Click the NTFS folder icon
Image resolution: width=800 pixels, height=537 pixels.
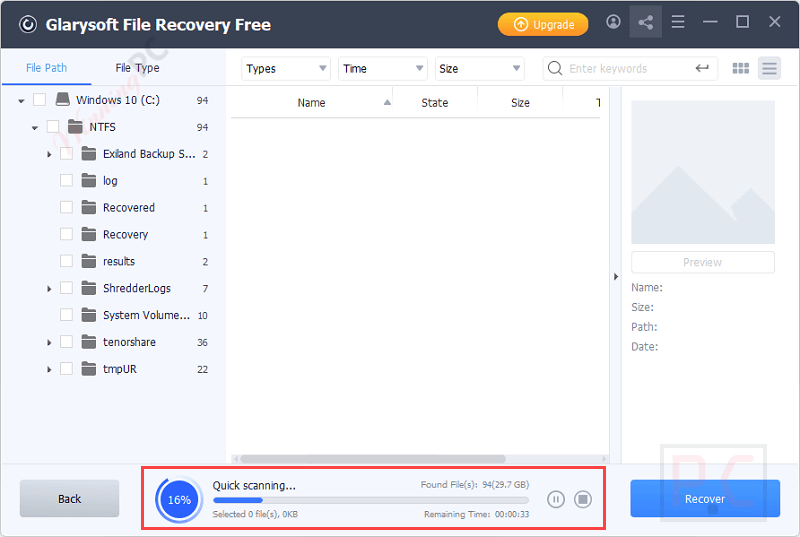pyautogui.click(x=76, y=126)
